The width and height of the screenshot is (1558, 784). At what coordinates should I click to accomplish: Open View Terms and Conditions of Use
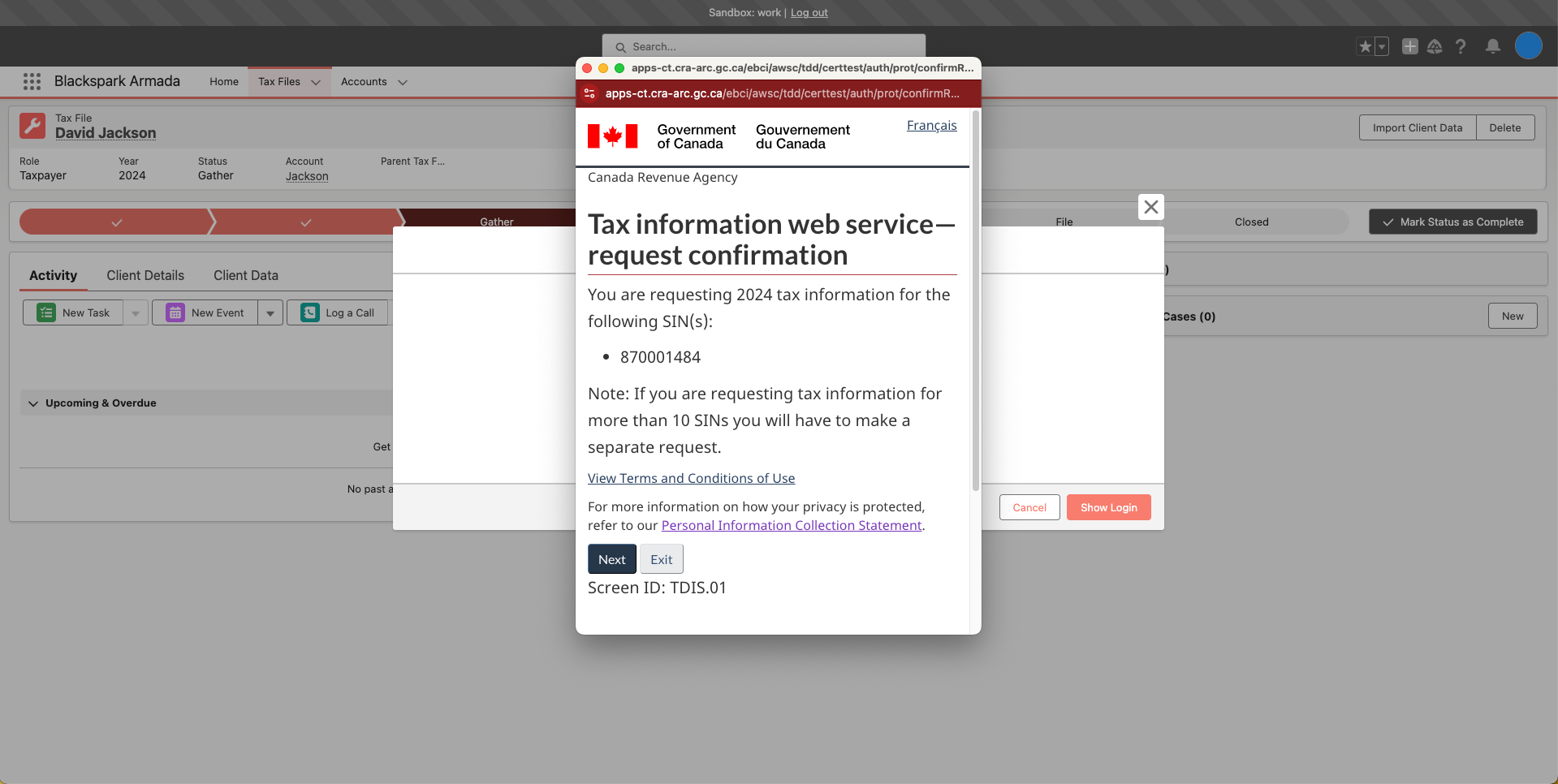pyautogui.click(x=692, y=478)
